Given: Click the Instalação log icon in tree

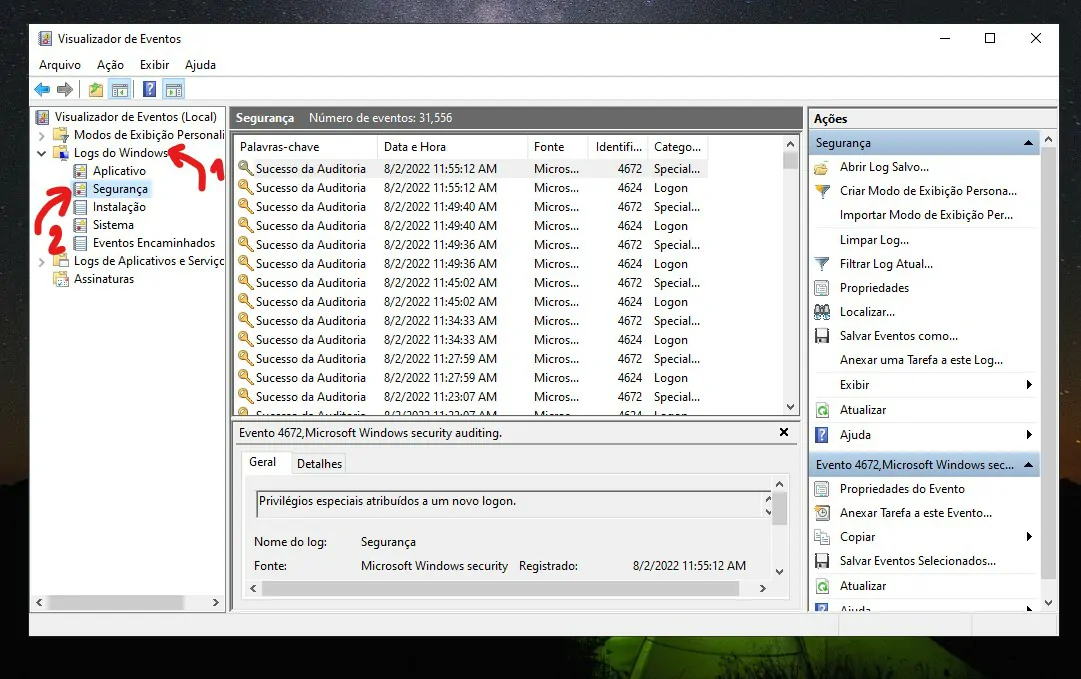Looking at the screenshot, I should 81,207.
